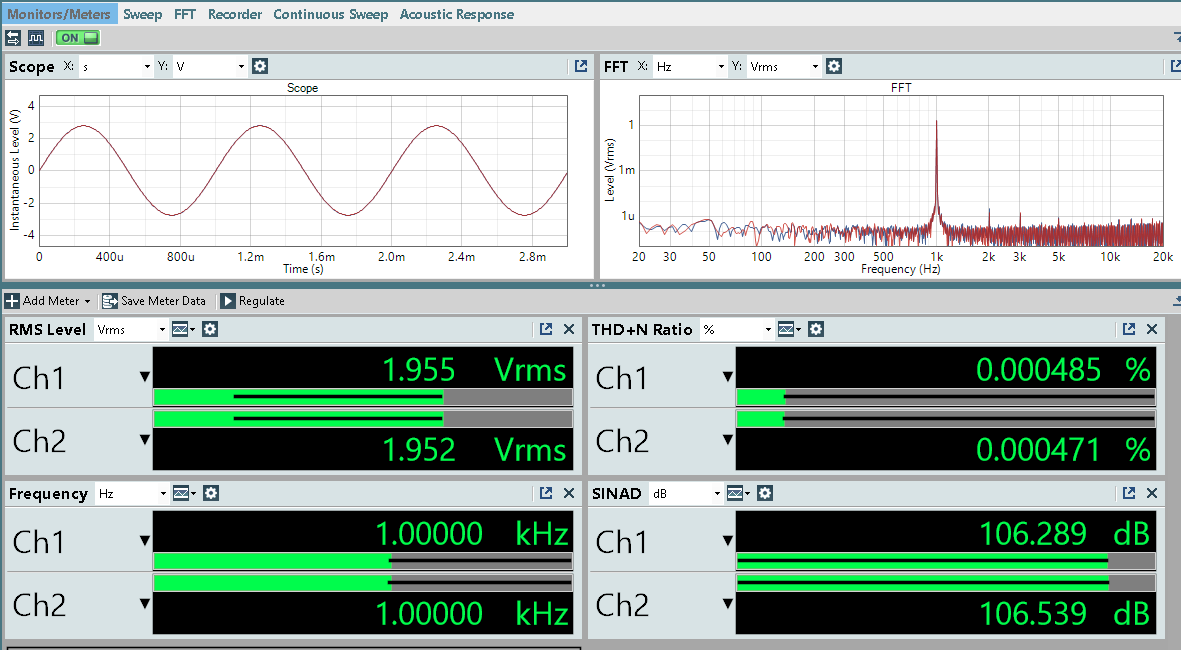Toggle the generator ON switch

(x=78, y=38)
